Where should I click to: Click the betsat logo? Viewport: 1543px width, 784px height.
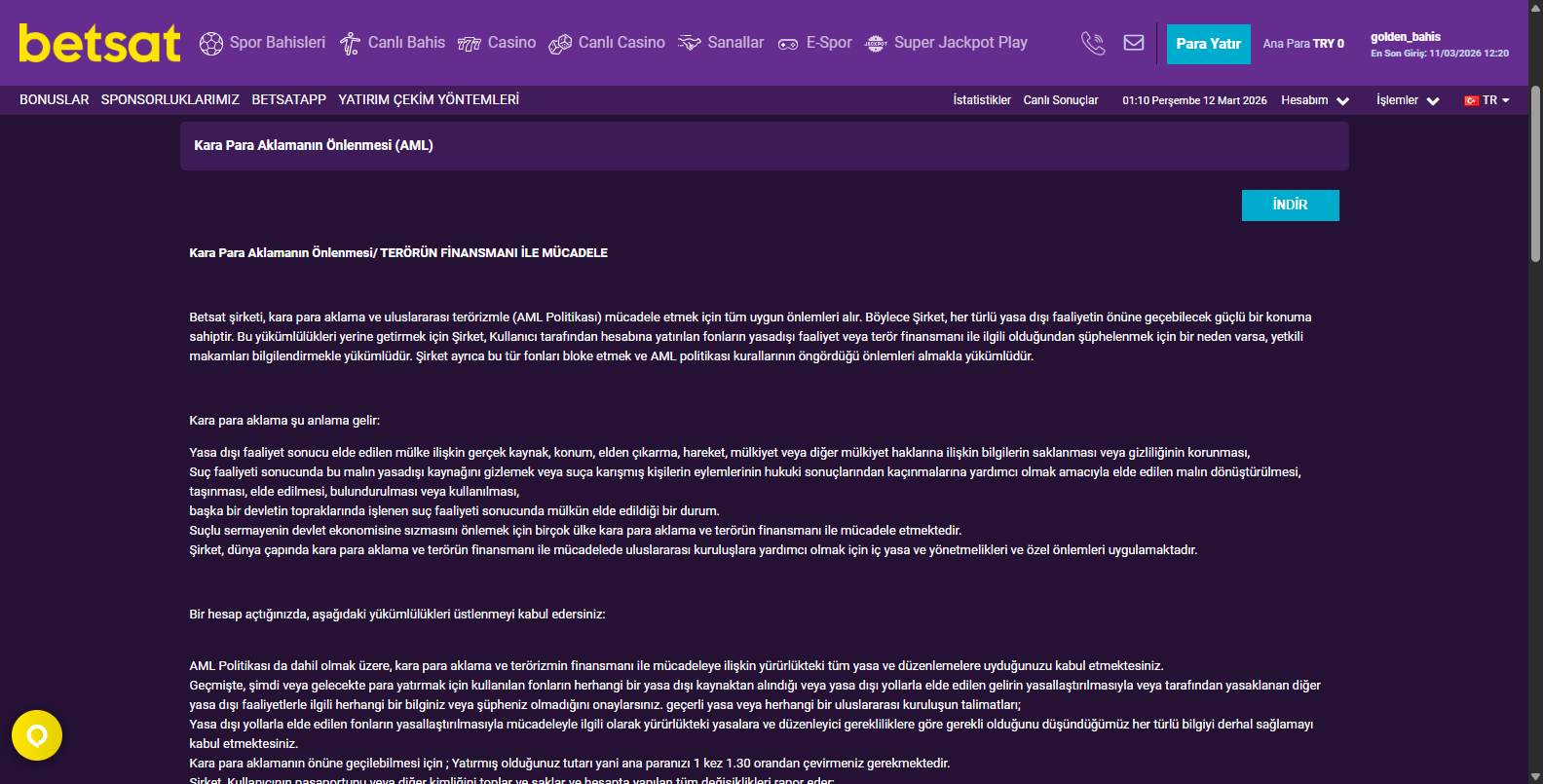click(x=99, y=44)
